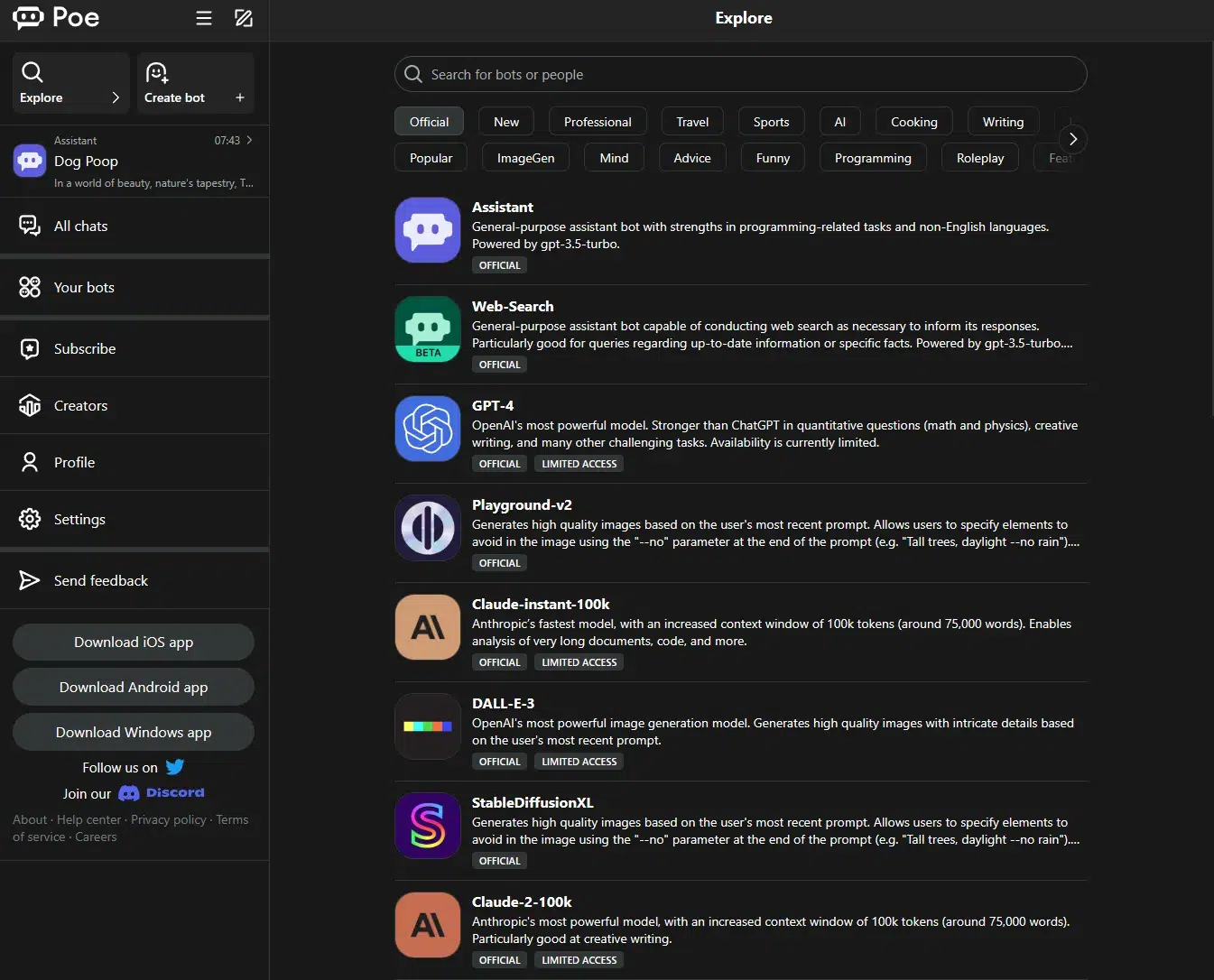Image resolution: width=1214 pixels, height=980 pixels.
Task: Open the Playground-v2 bot icon
Action: coord(428,528)
